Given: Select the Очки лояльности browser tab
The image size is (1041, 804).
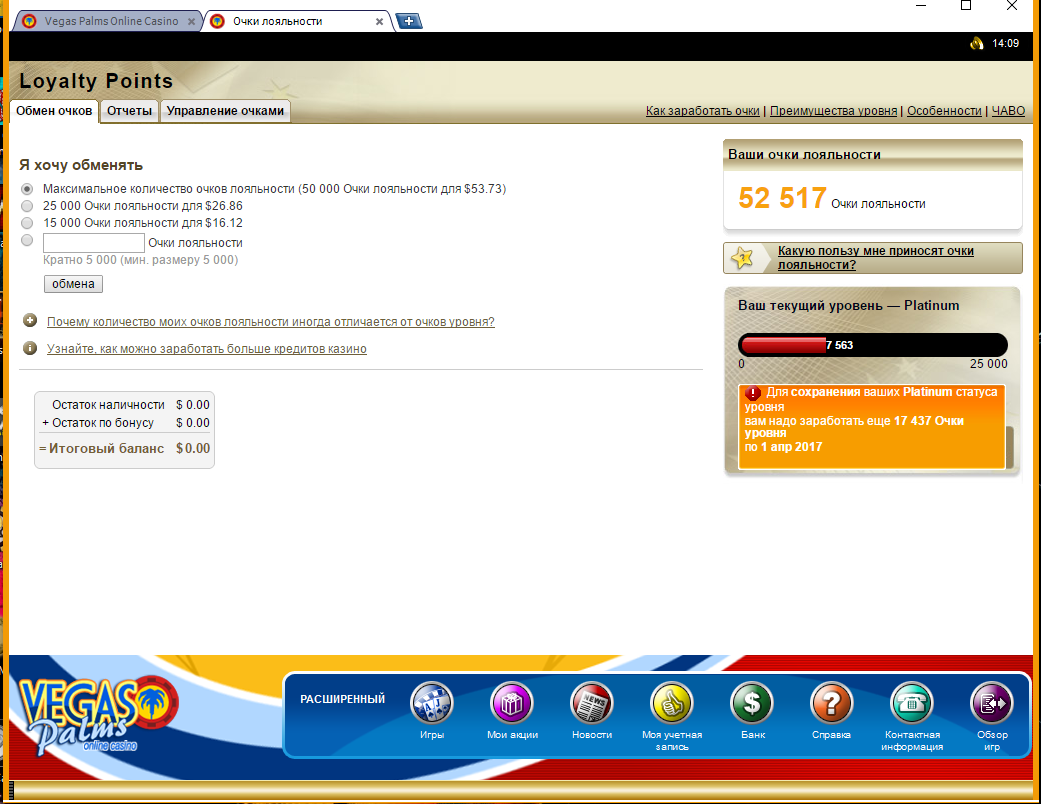Looking at the screenshot, I should [298, 21].
